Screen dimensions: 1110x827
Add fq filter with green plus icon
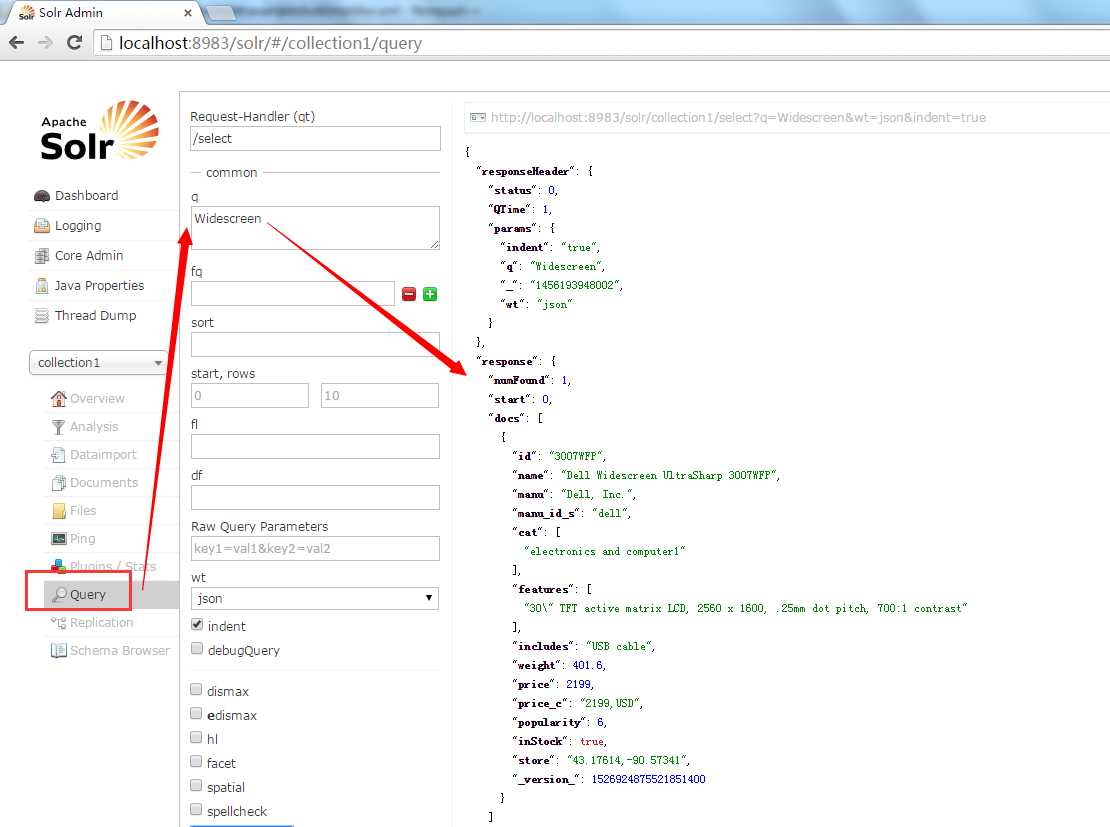pyautogui.click(x=430, y=294)
